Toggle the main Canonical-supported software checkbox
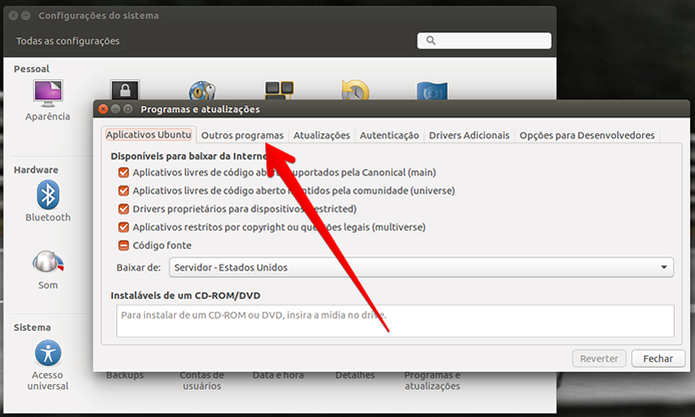Viewport: 695px width, 417px height. 124,172
